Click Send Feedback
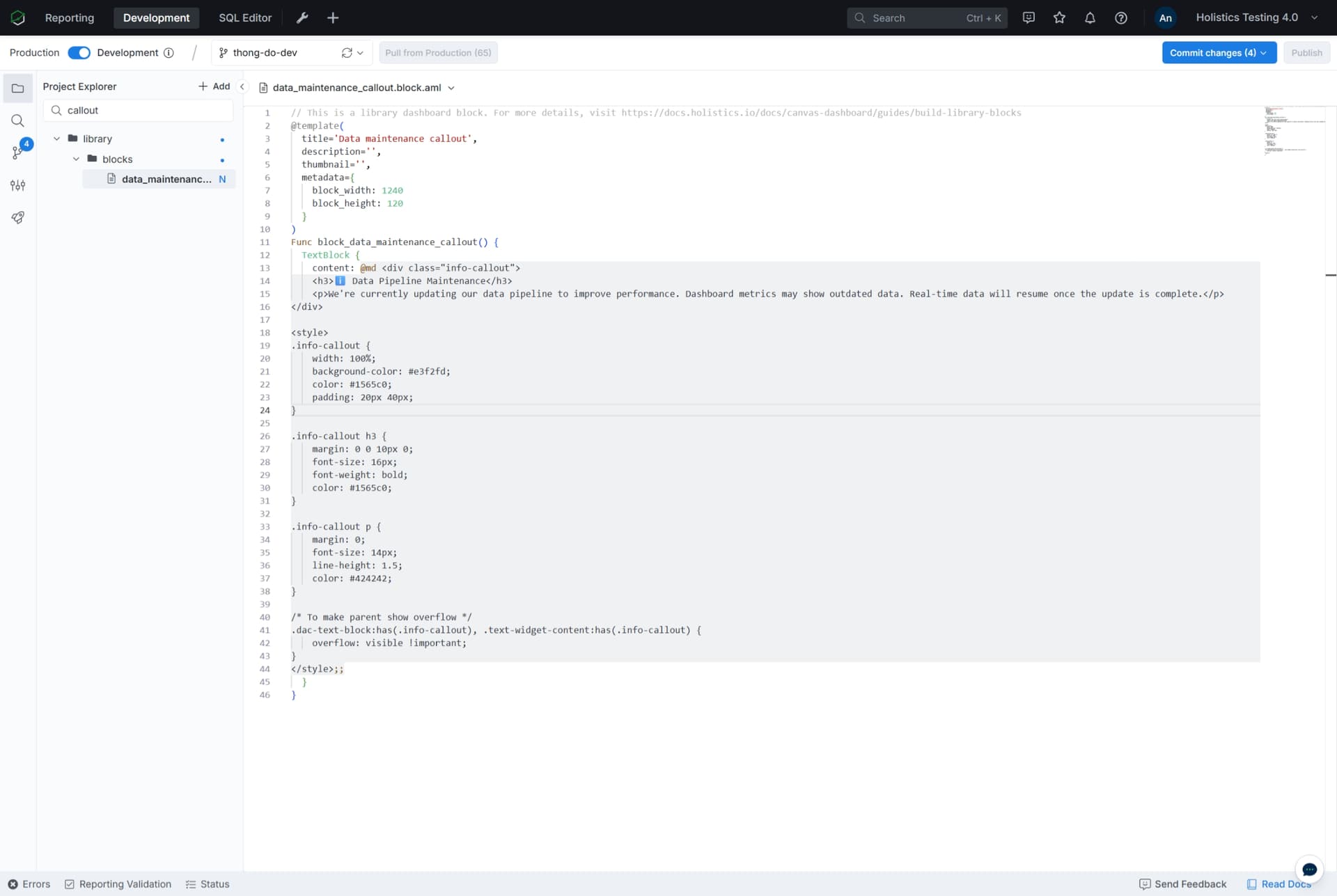This screenshot has height=896, width=1337. click(x=1182, y=884)
